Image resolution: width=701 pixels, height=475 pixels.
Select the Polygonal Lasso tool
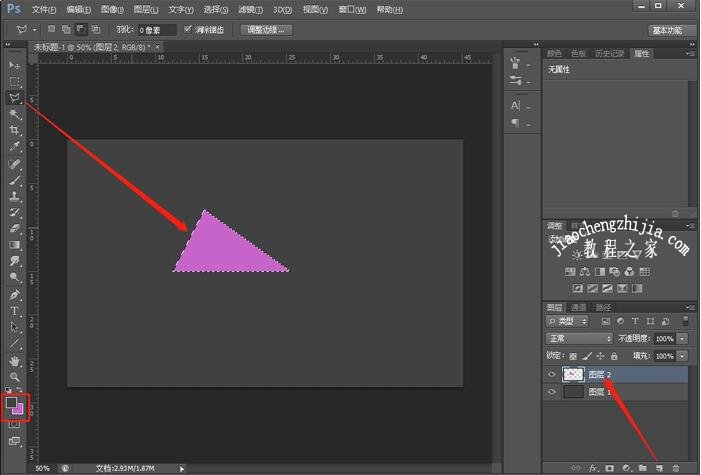(15, 98)
